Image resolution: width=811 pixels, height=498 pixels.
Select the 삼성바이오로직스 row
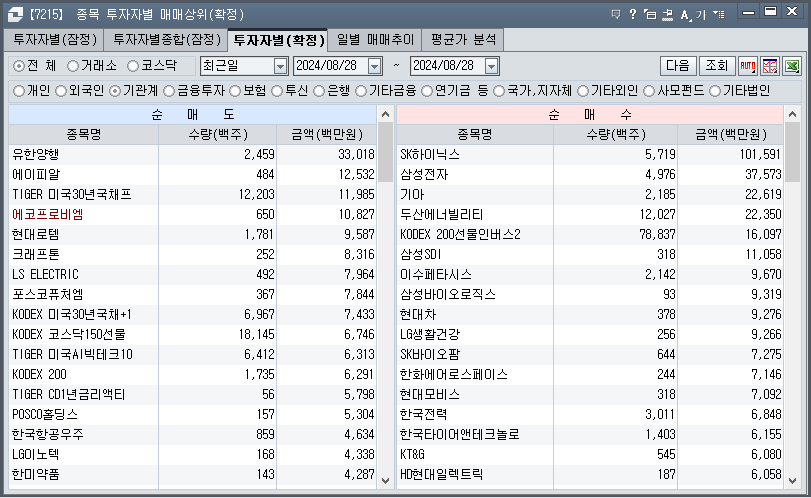(590, 295)
